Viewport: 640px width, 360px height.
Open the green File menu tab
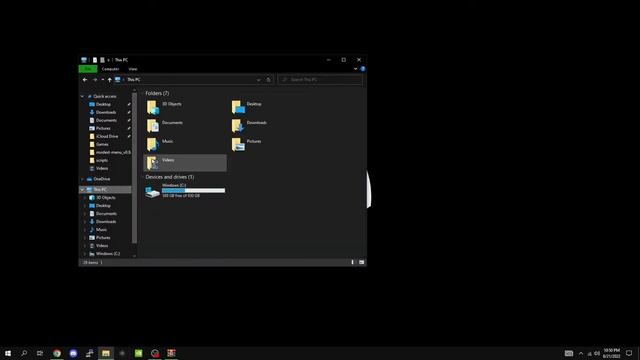[x=88, y=69]
